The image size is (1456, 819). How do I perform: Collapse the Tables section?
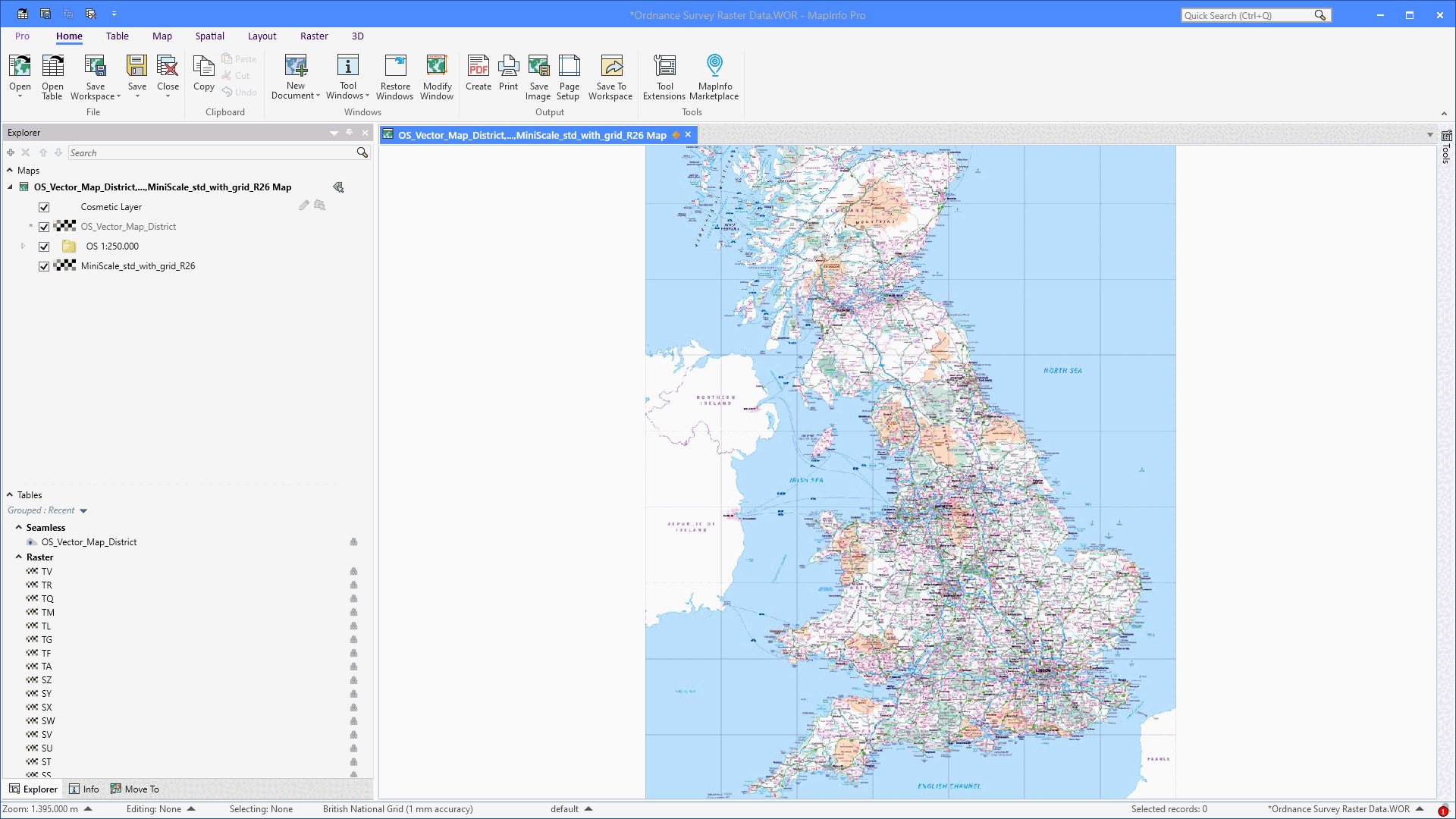10,494
